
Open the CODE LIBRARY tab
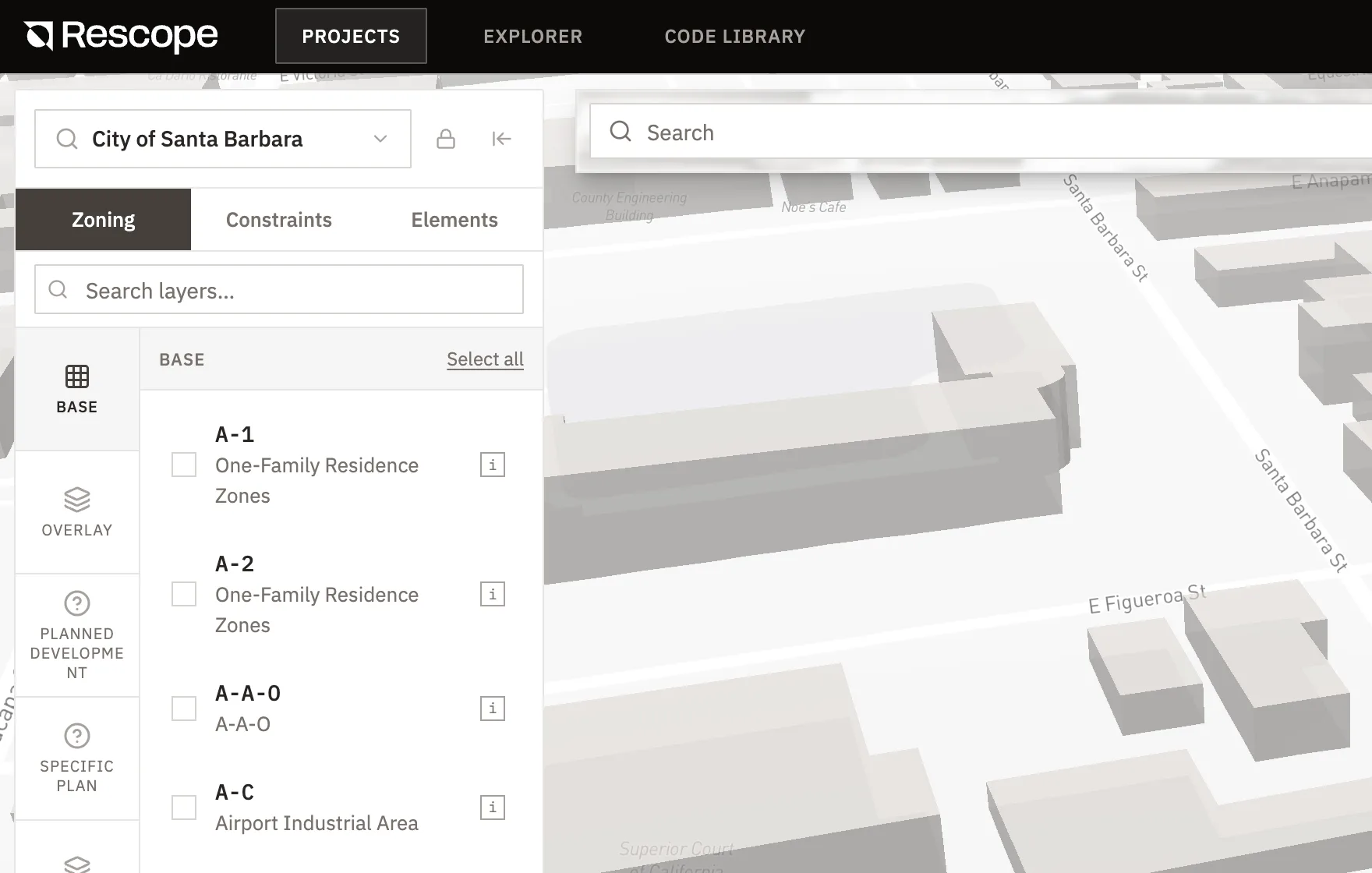point(734,37)
